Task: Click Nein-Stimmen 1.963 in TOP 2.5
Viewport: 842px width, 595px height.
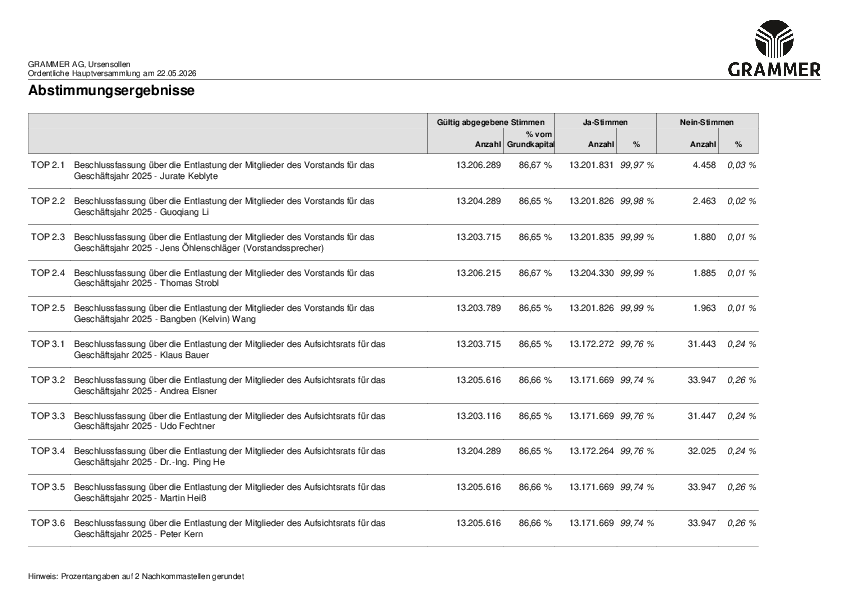Action: coord(704,308)
